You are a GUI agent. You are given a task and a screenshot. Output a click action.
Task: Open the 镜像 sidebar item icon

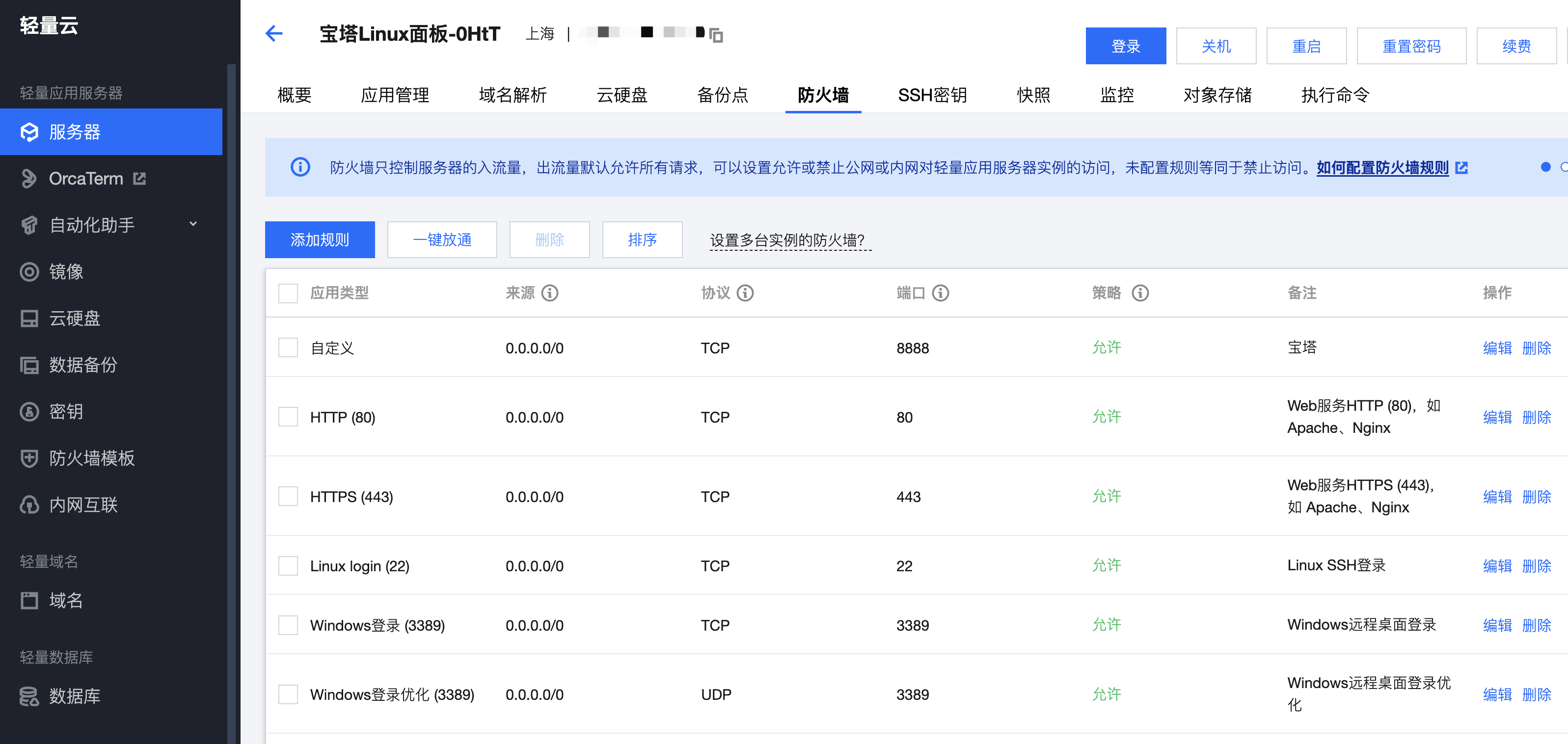[x=28, y=271]
